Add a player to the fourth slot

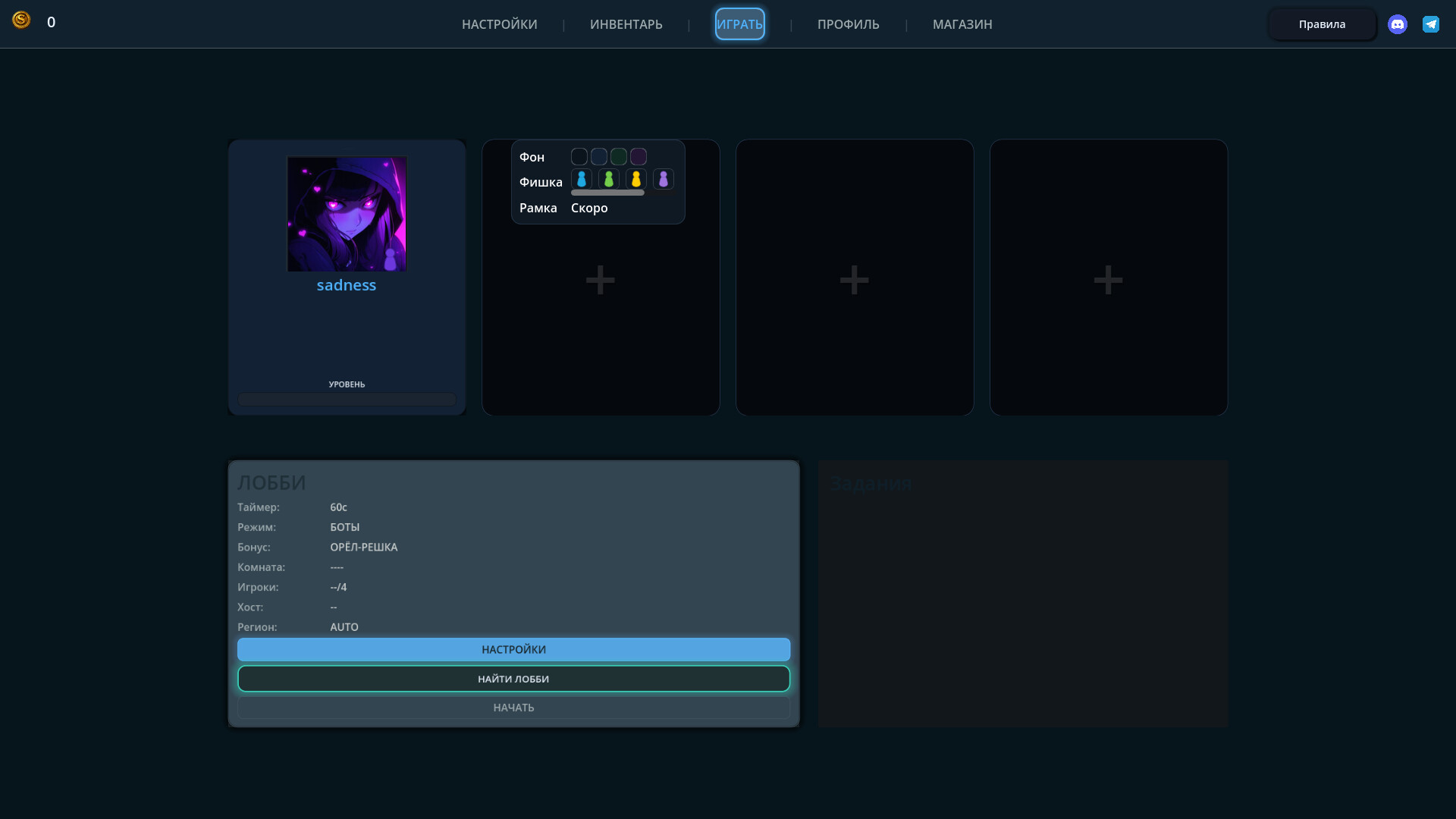[x=1108, y=280]
